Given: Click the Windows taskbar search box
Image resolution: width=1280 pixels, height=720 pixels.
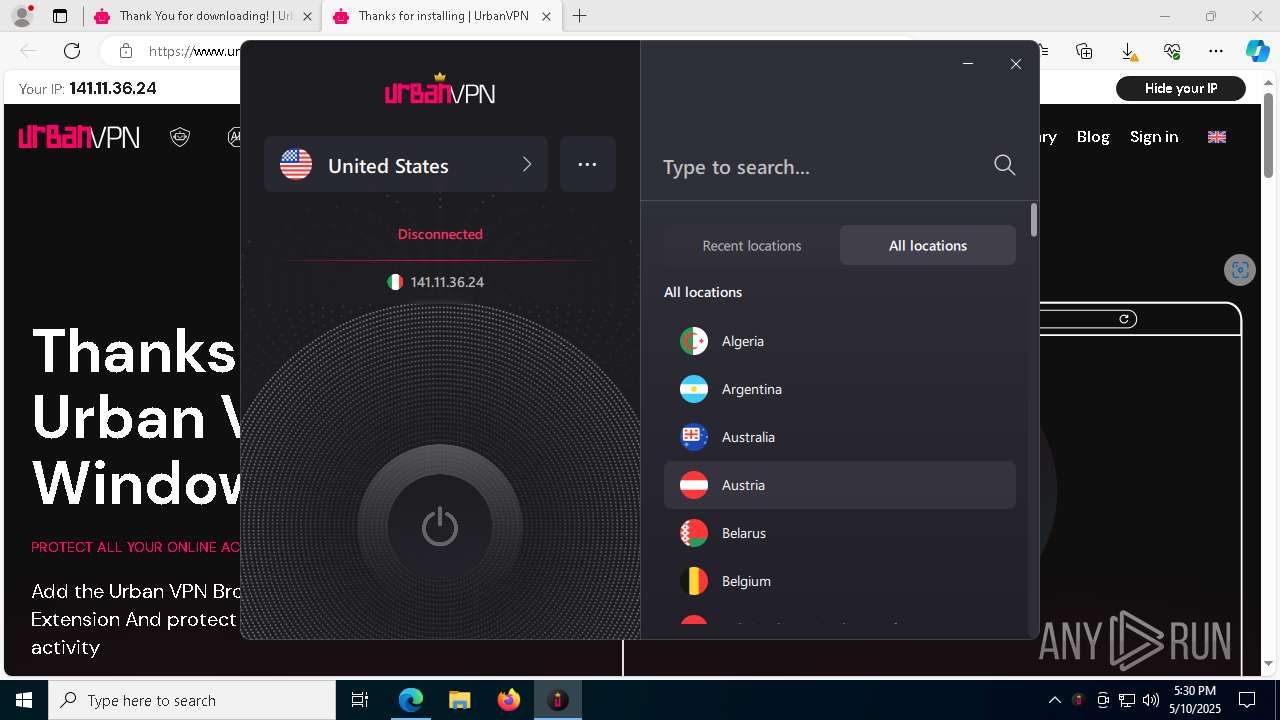Looking at the screenshot, I should point(192,700).
